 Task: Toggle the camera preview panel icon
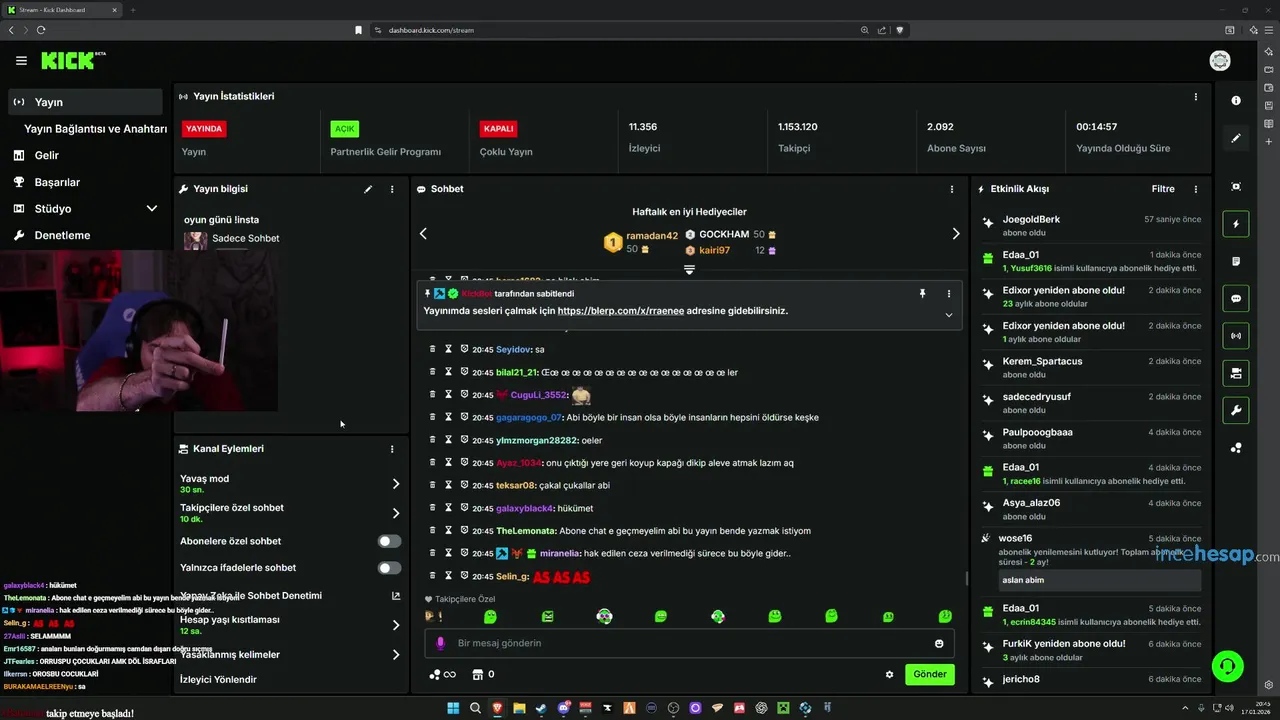[1236, 373]
